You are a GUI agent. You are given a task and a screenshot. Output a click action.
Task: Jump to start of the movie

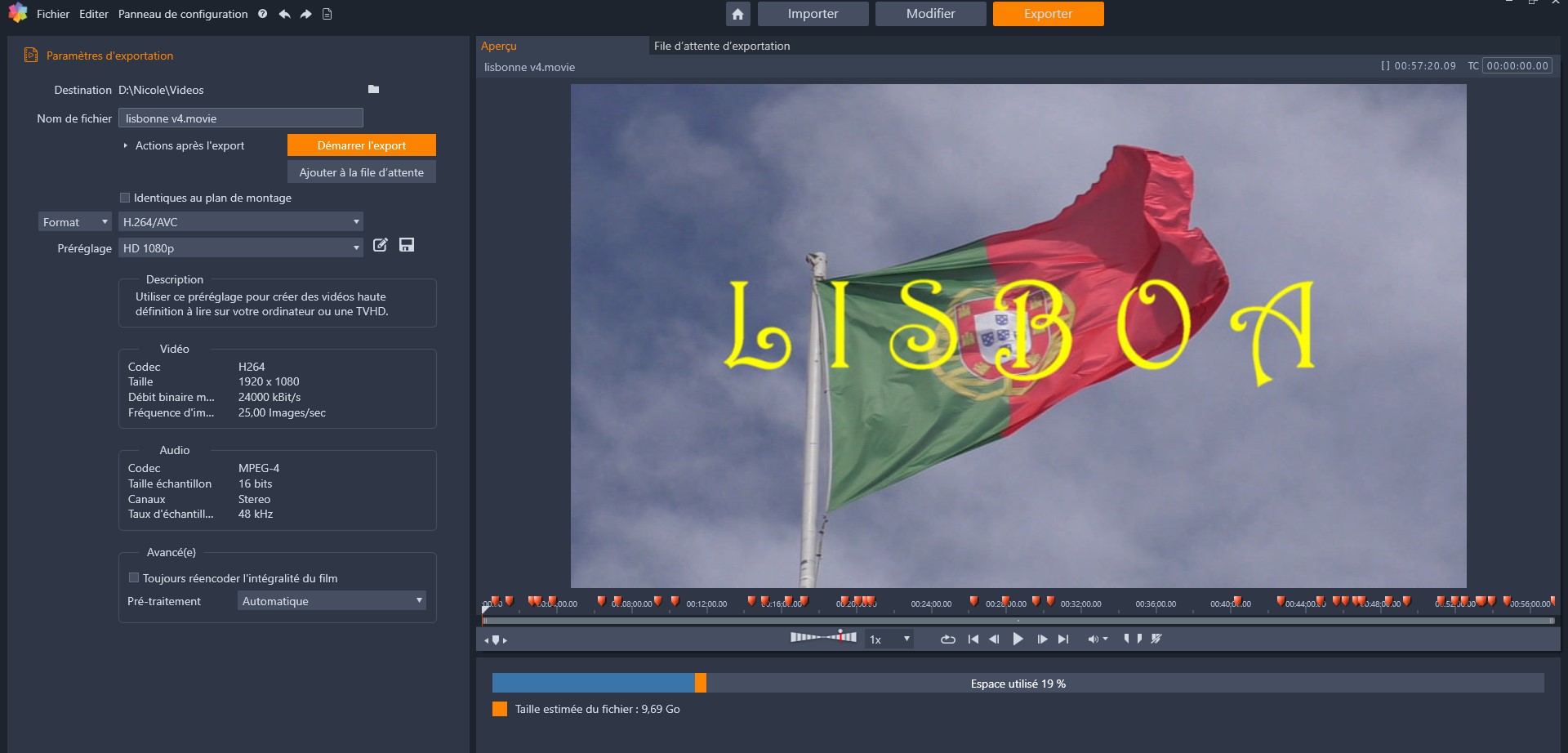click(x=973, y=639)
